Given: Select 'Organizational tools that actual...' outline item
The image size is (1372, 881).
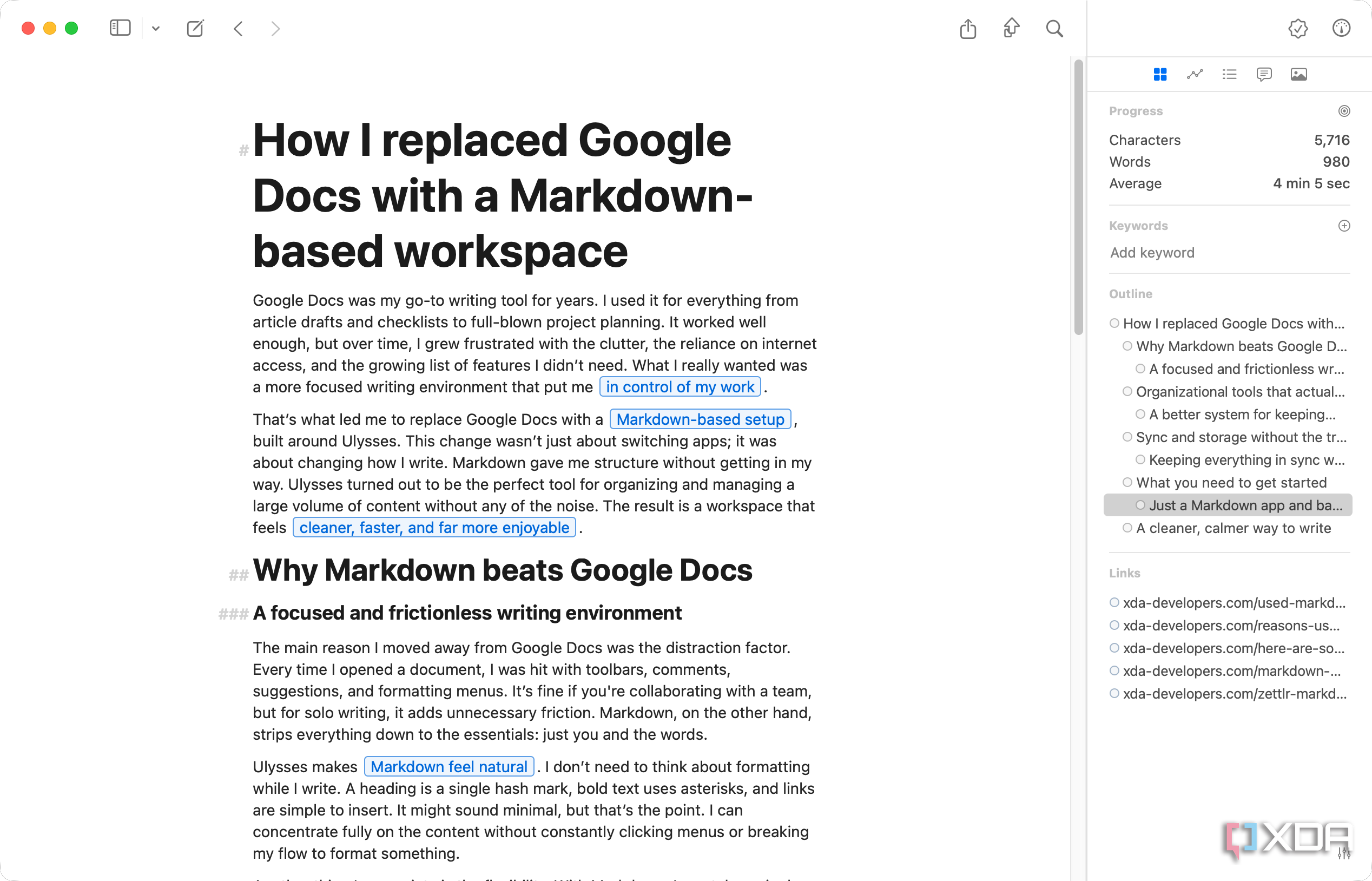Looking at the screenshot, I should pyautogui.click(x=1234, y=392).
